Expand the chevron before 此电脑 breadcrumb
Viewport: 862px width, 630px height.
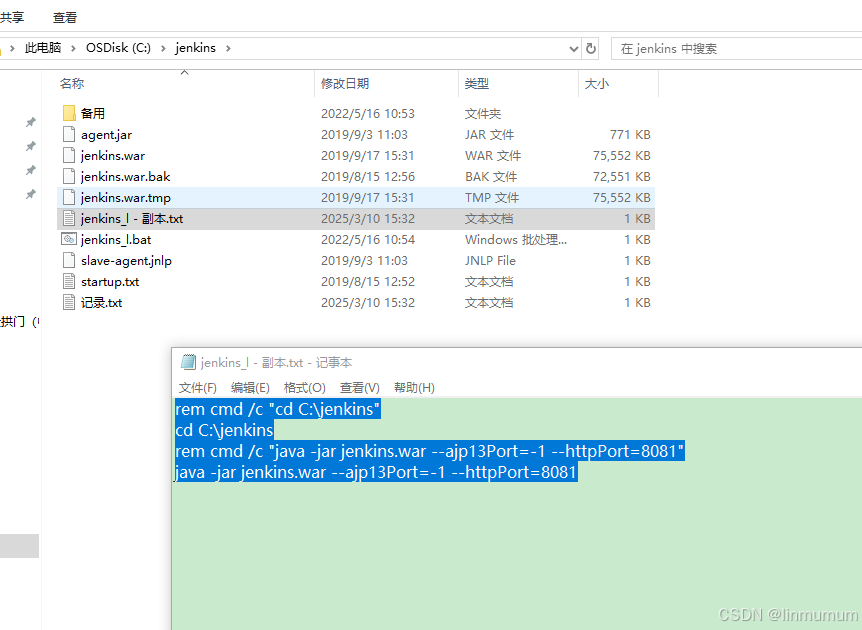pos(12,48)
